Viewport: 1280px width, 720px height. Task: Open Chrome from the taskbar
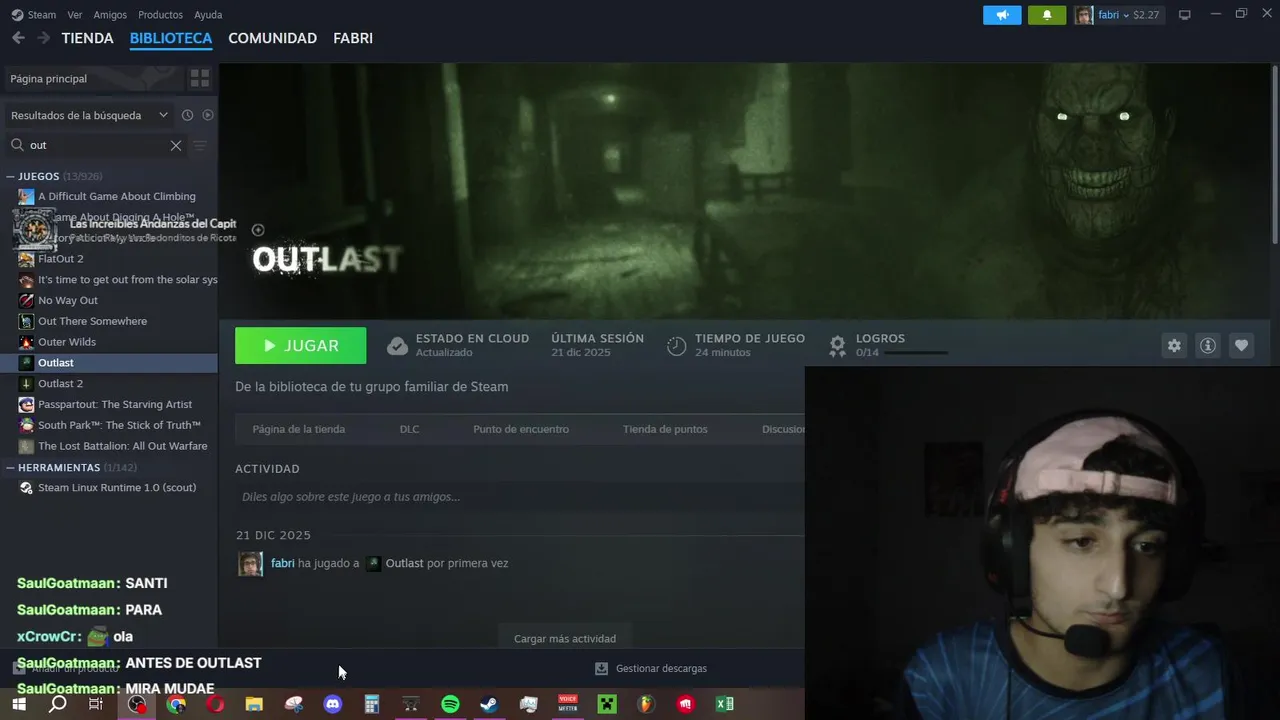tap(176, 704)
